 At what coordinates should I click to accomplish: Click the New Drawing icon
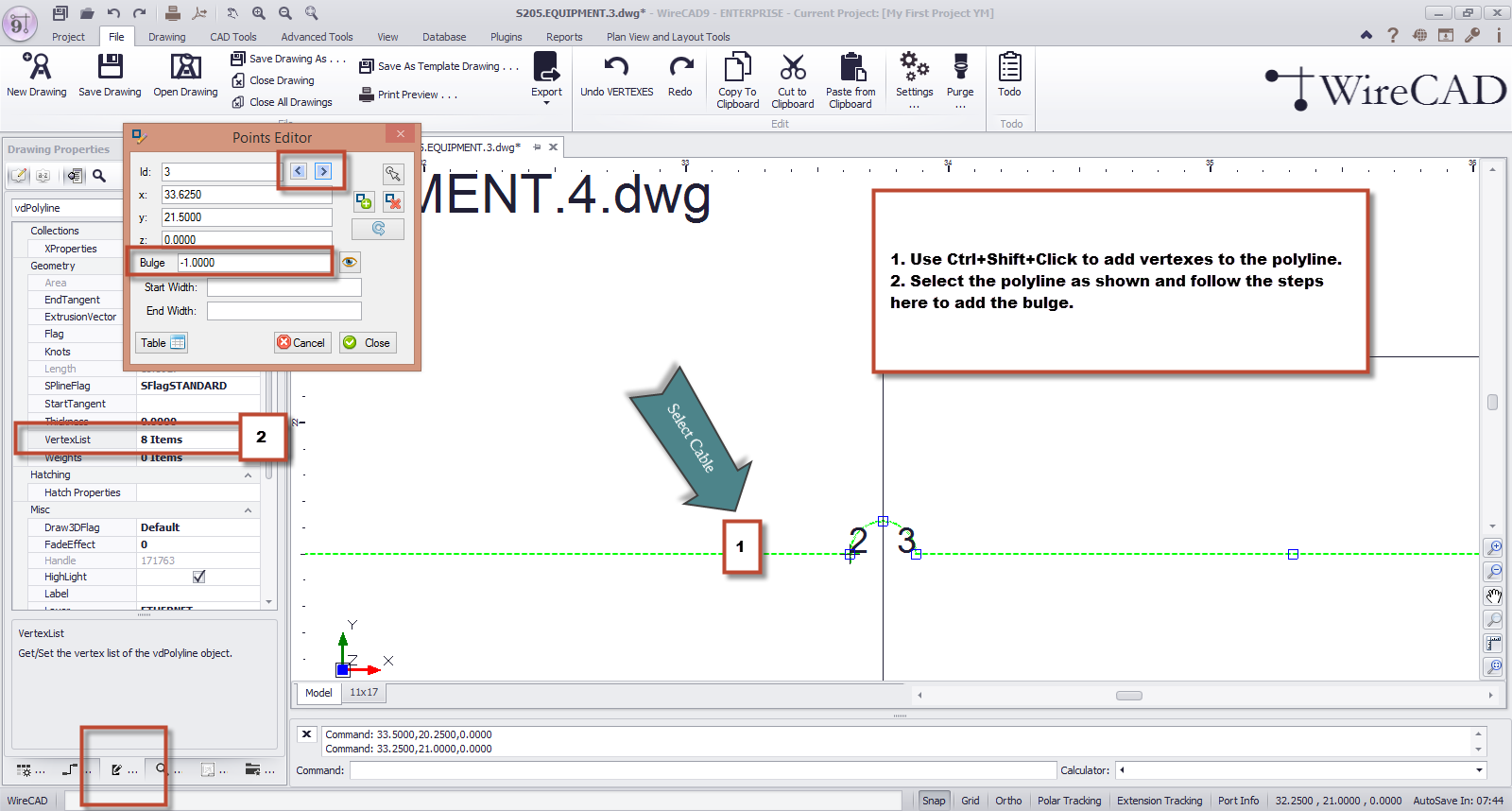pos(36,66)
